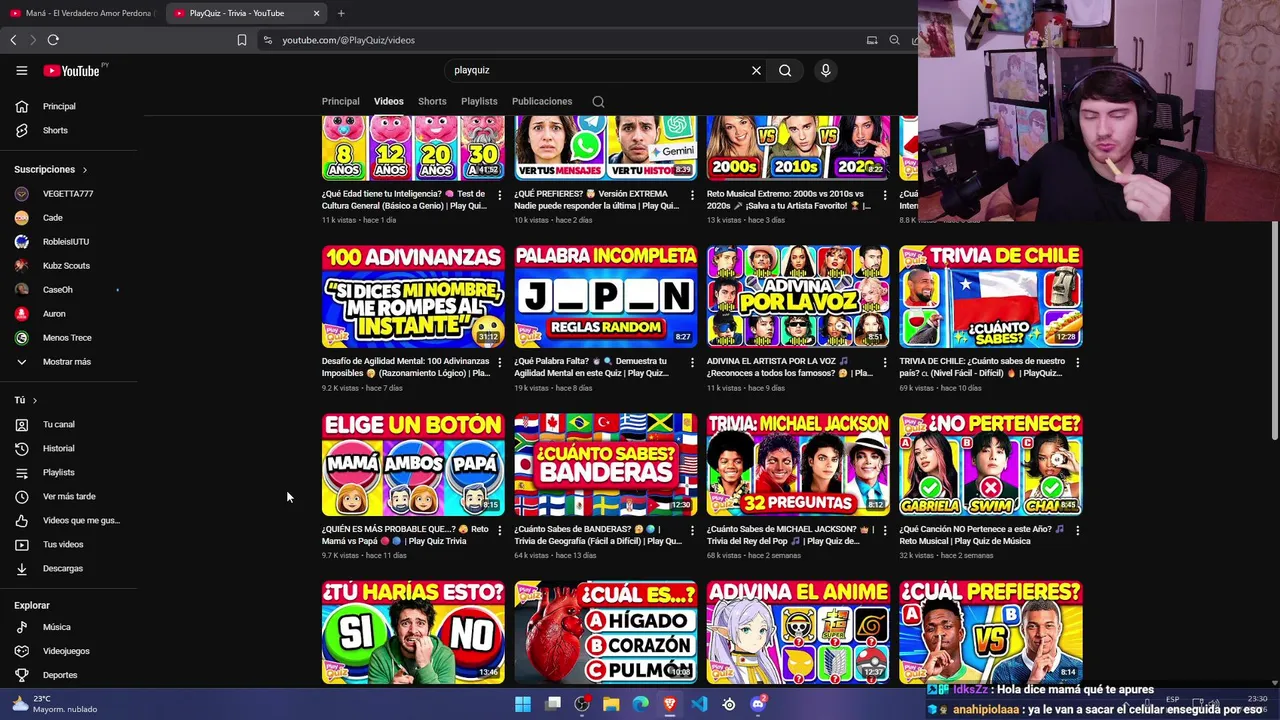
Task: Bookmark this page in the address bar
Action: (242, 40)
